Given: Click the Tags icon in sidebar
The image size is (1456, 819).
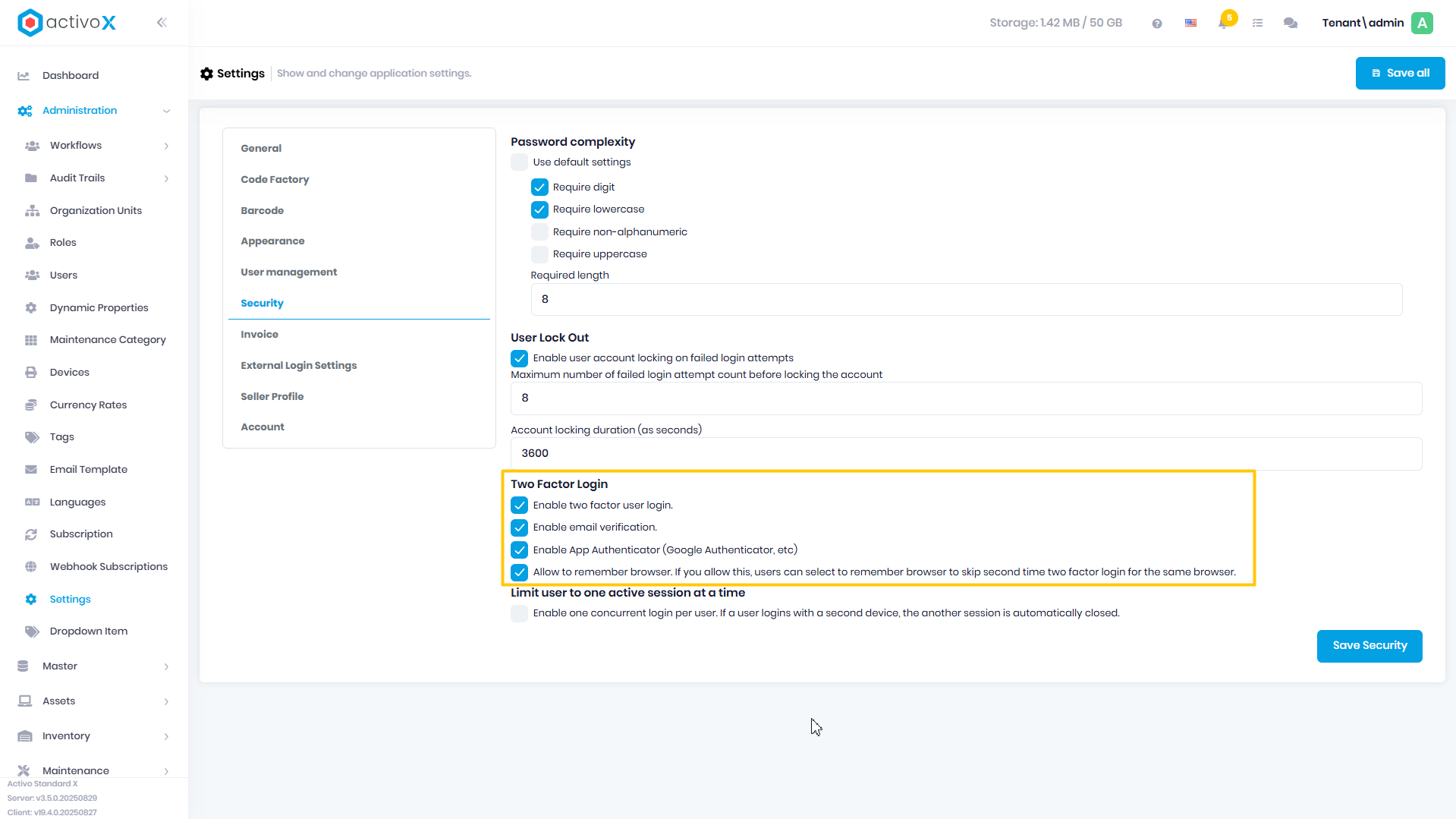Looking at the screenshot, I should pyautogui.click(x=32, y=437).
